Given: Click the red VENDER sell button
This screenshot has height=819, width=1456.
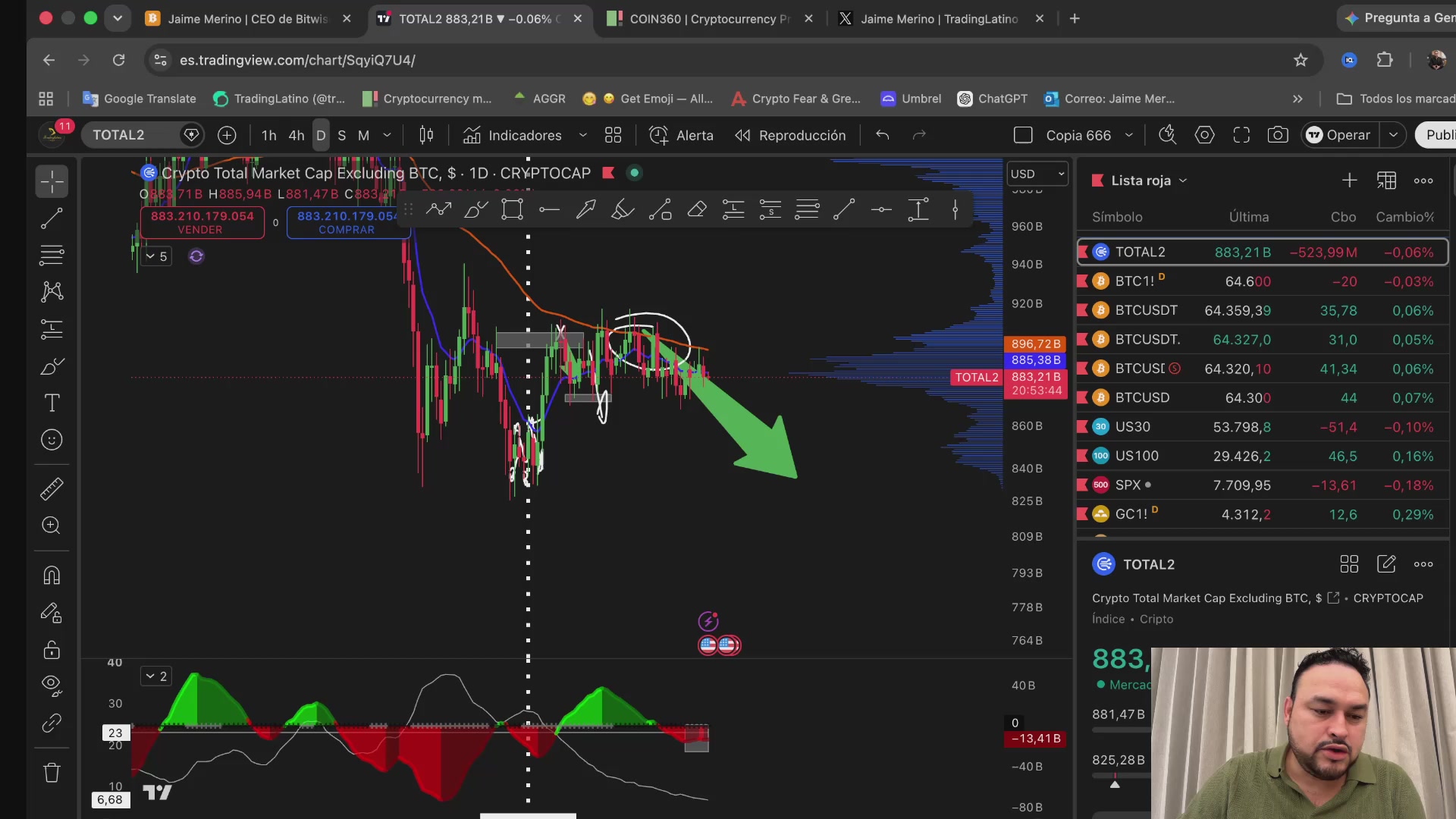Looking at the screenshot, I should click(202, 223).
